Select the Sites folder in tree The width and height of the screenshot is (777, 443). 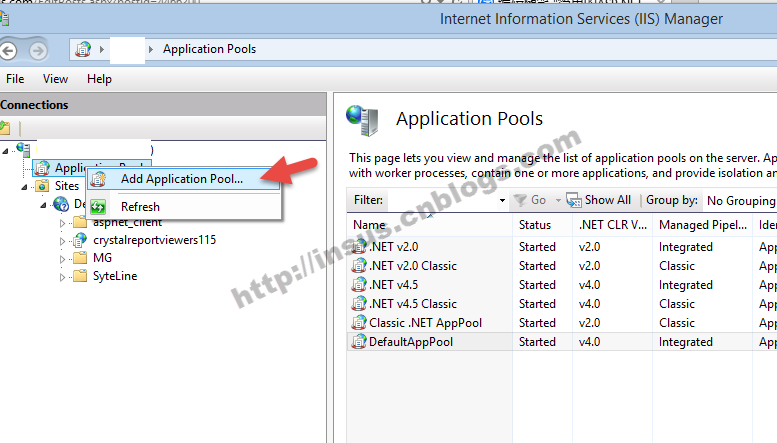click(67, 186)
